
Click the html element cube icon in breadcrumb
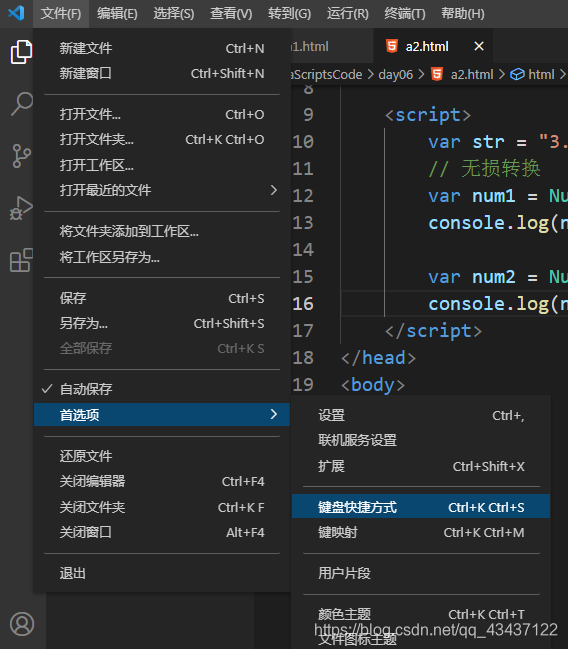pos(517,75)
